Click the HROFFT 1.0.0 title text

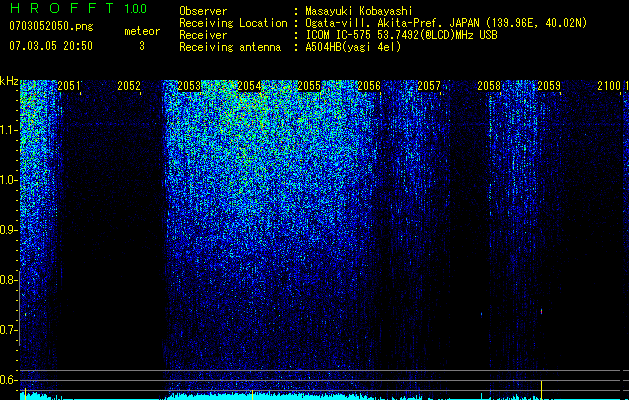(78, 8)
